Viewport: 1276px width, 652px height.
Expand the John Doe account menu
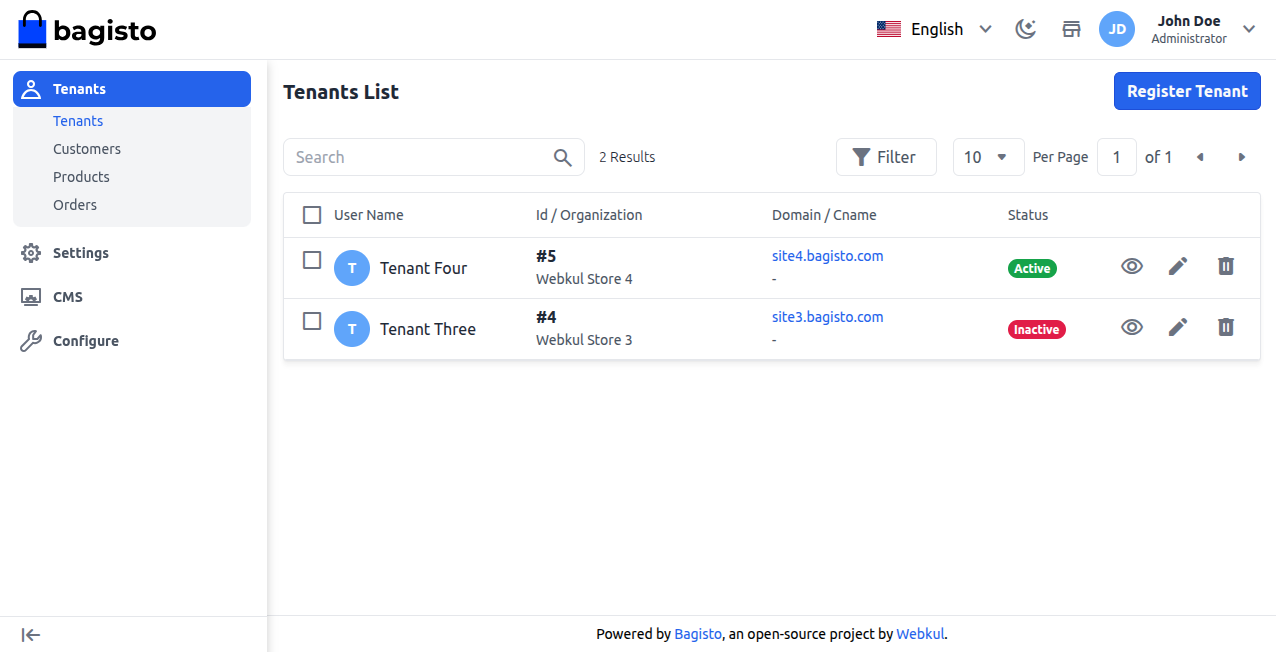pyautogui.click(x=1249, y=29)
